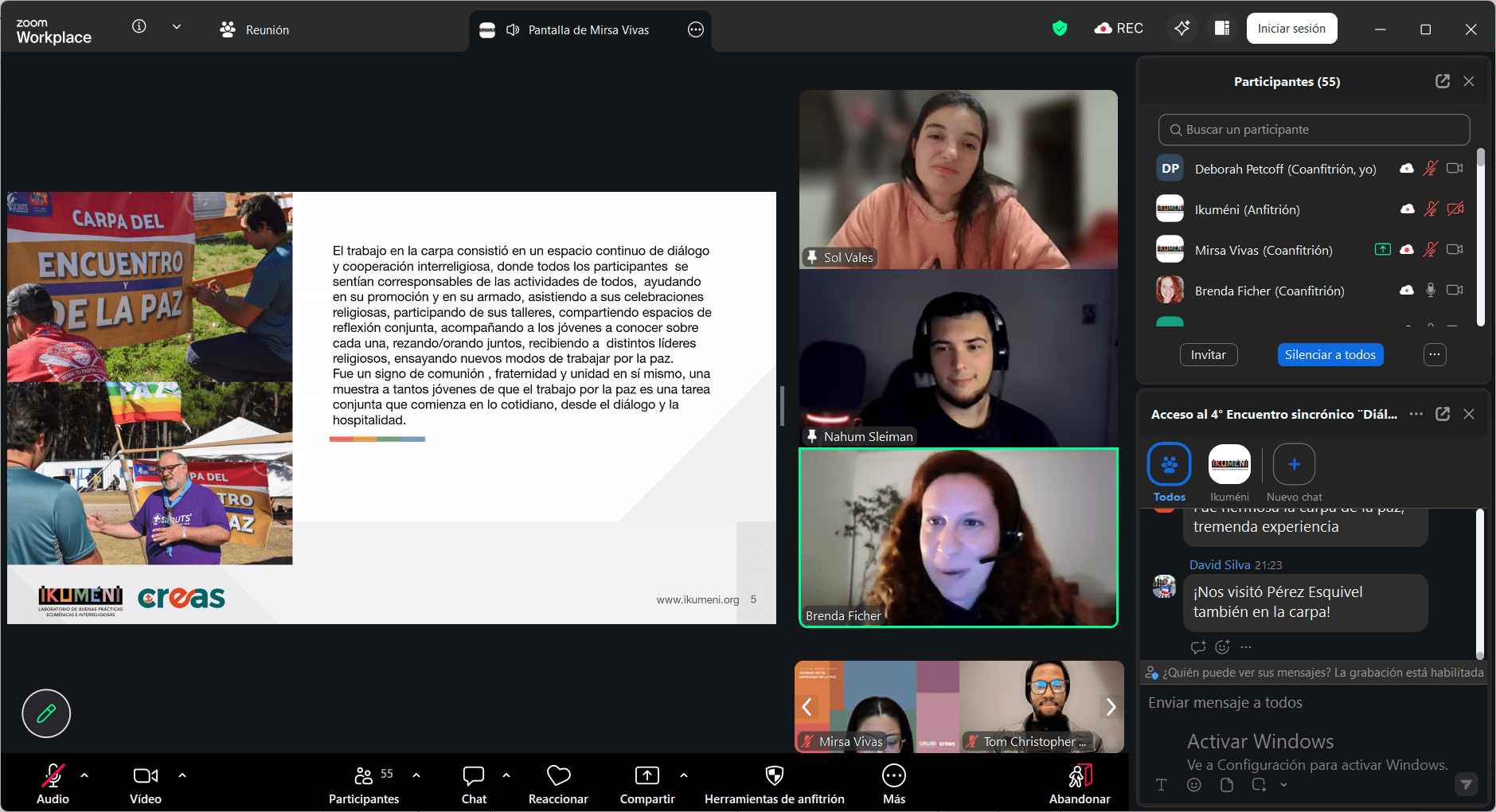This screenshot has width=1496, height=812.
Task: Select the Ikuméni chat tab
Action: point(1229,474)
